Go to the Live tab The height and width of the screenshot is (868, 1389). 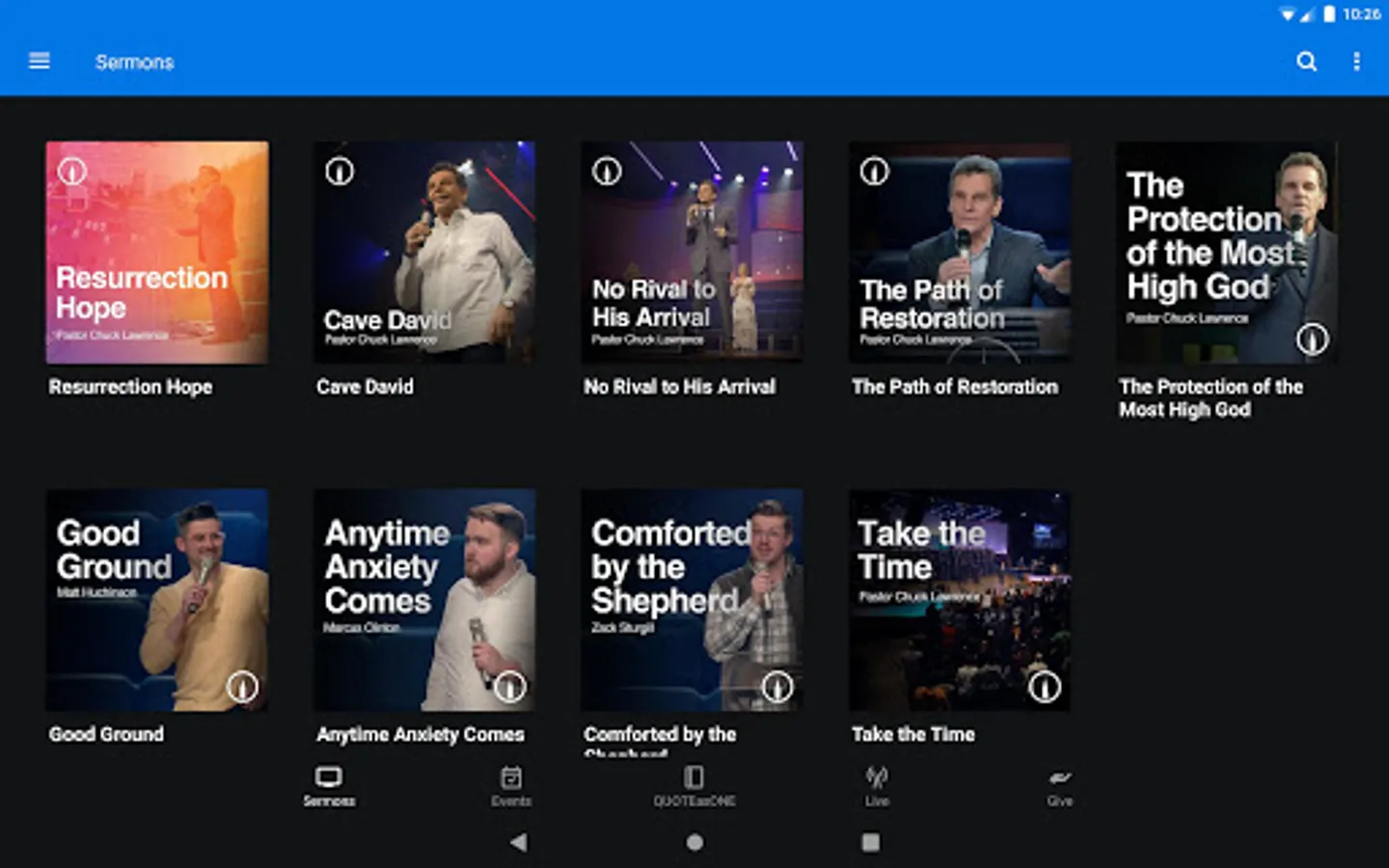click(x=877, y=786)
